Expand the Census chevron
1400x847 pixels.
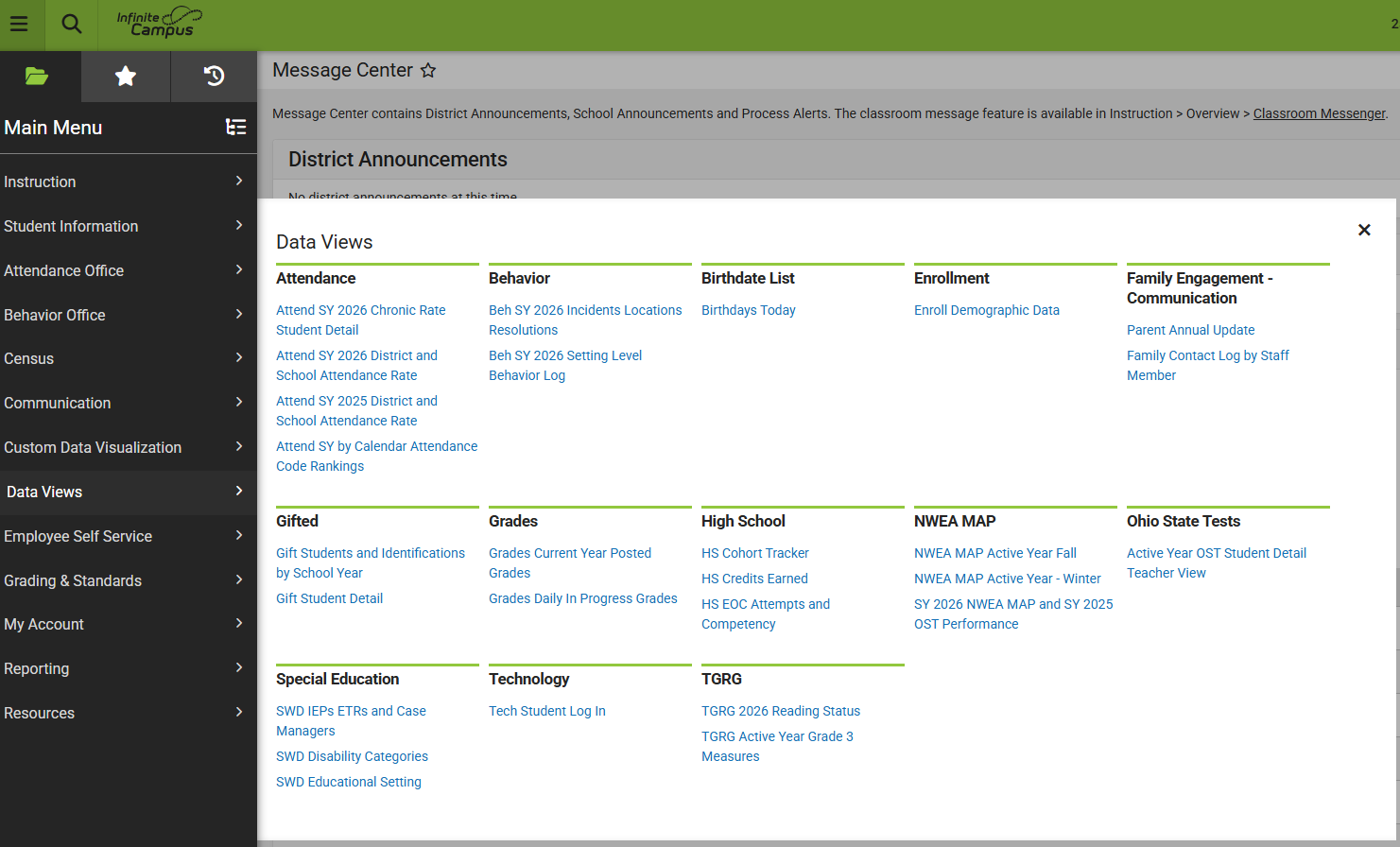tap(239, 357)
